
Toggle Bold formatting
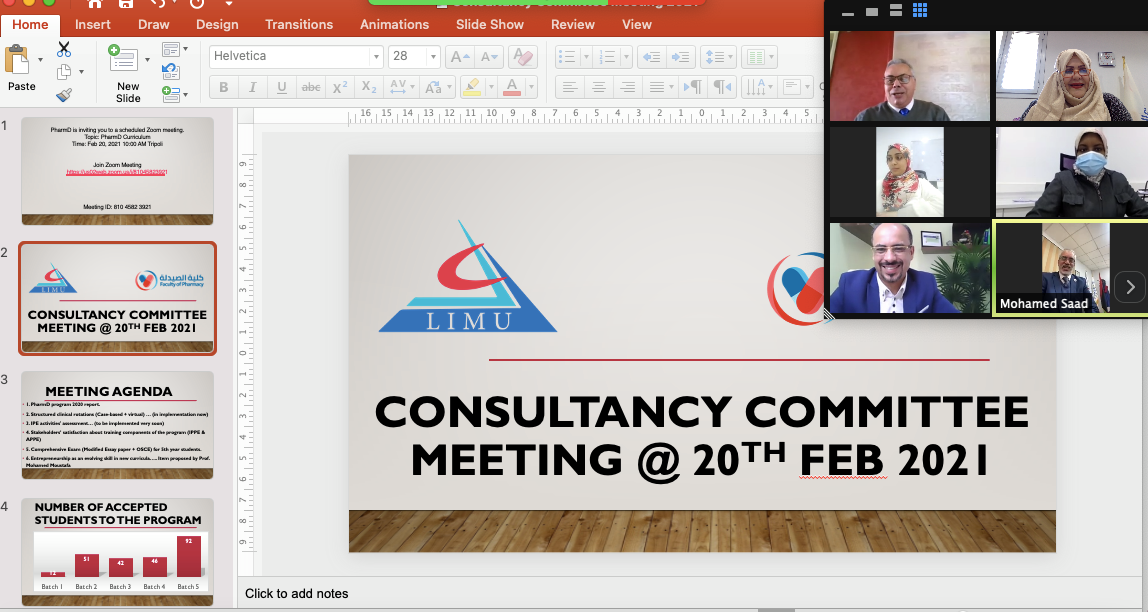[x=224, y=87]
